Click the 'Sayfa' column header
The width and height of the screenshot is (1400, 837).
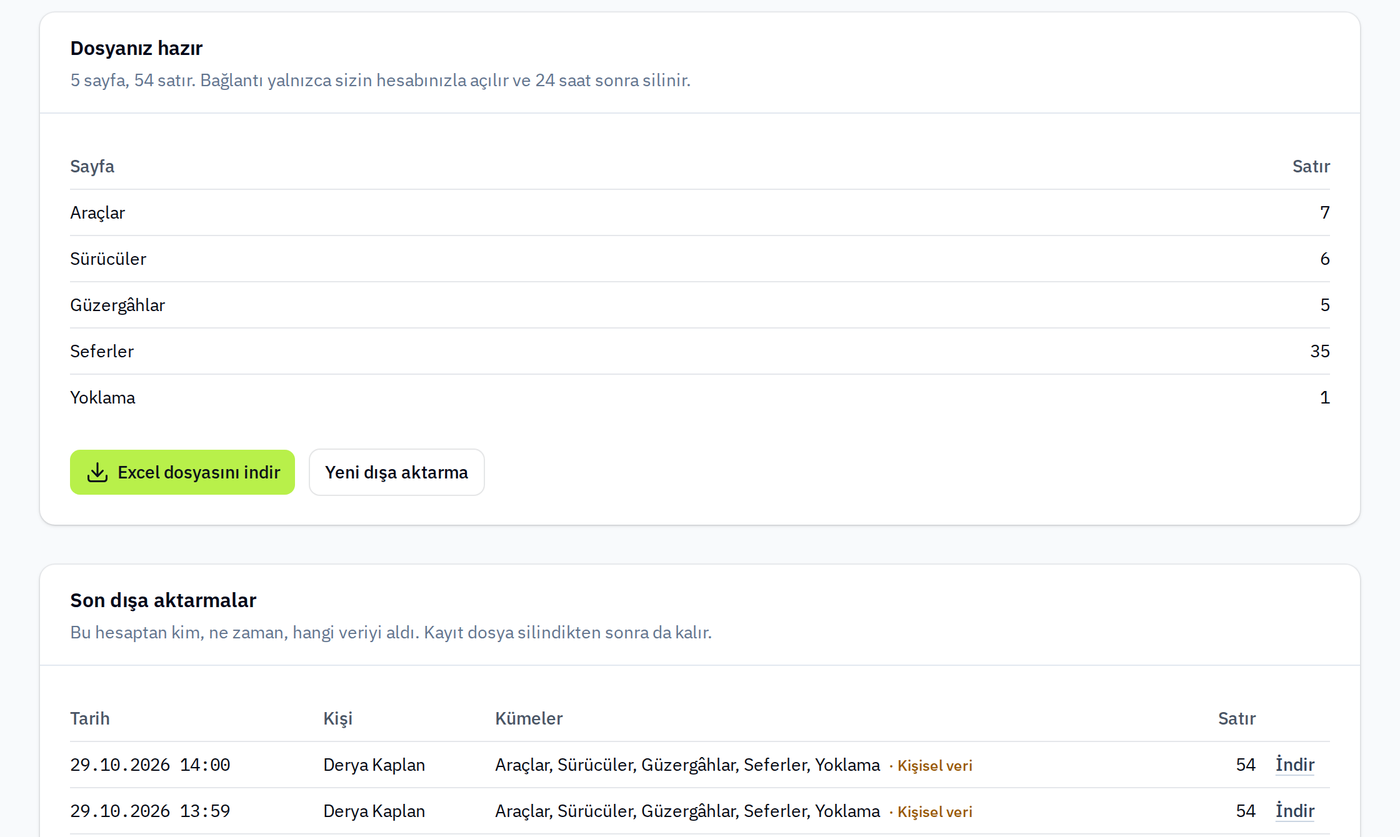[92, 166]
